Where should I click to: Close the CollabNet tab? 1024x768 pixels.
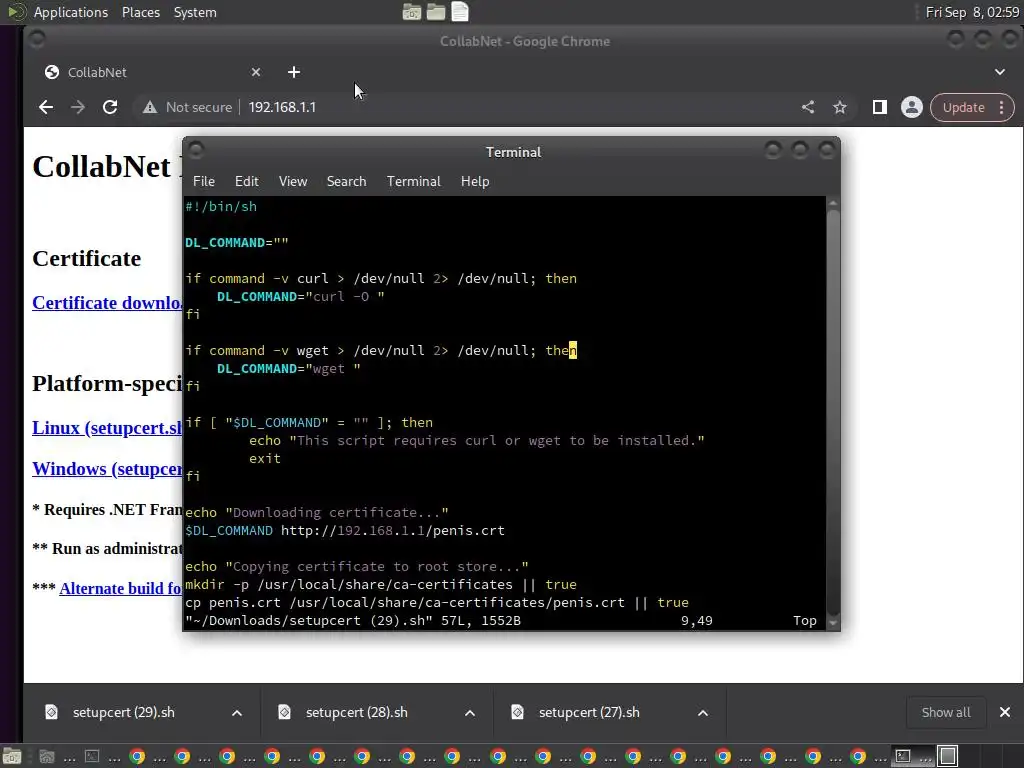pyautogui.click(x=256, y=72)
